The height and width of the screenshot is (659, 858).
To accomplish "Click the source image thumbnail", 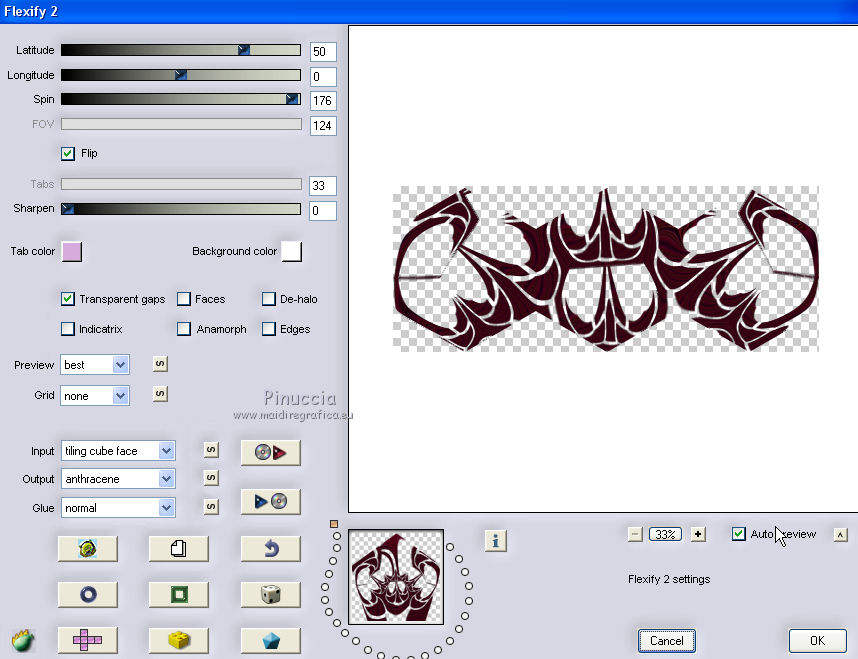I will (x=396, y=577).
